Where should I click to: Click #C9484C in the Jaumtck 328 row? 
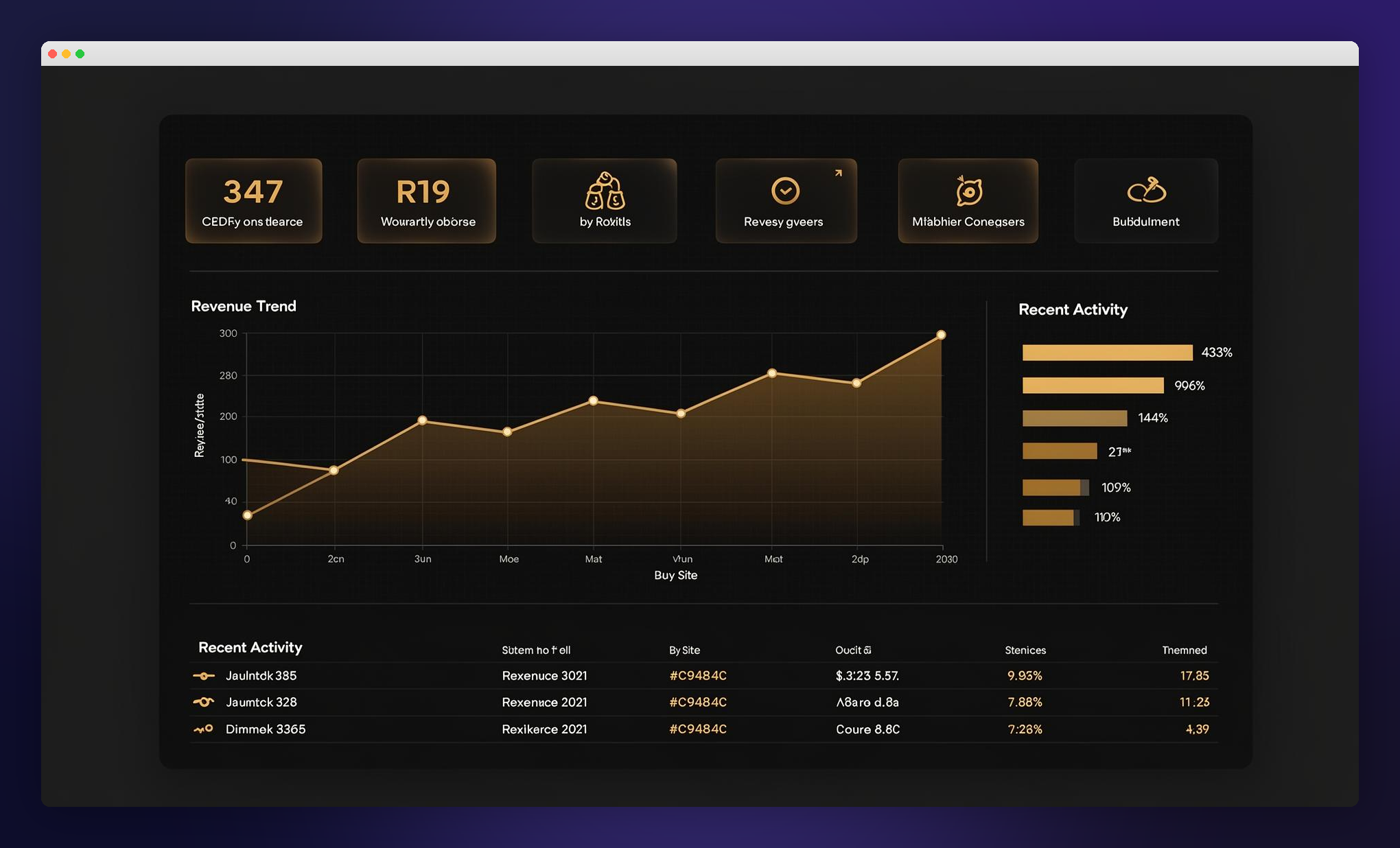[x=698, y=702]
